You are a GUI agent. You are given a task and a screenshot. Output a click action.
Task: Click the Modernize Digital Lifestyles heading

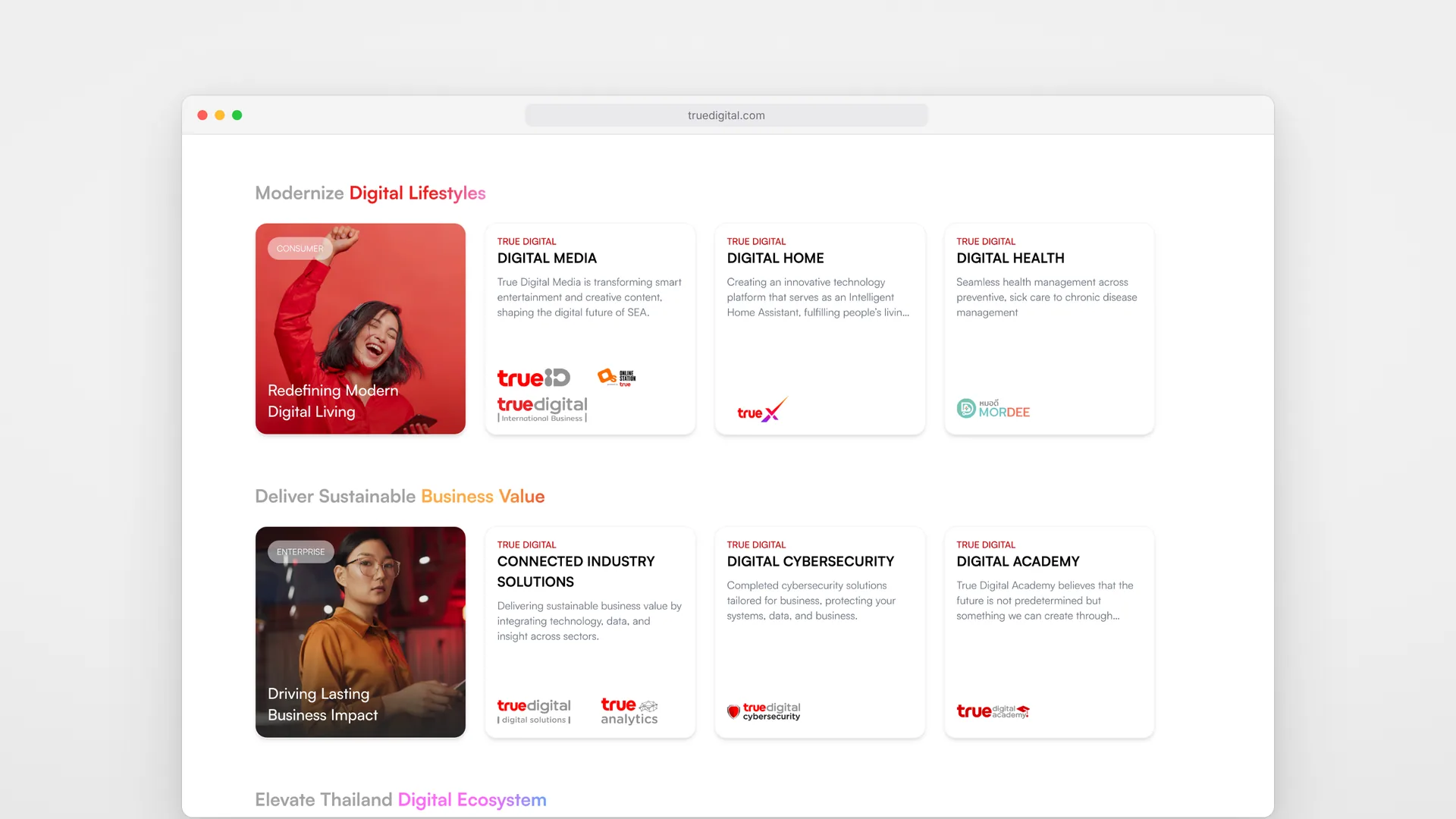370,193
